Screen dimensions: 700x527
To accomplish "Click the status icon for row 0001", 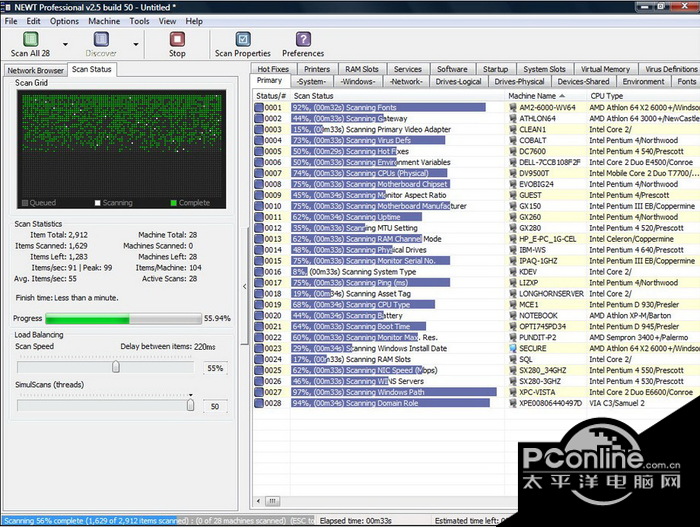I will coord(259,107).
